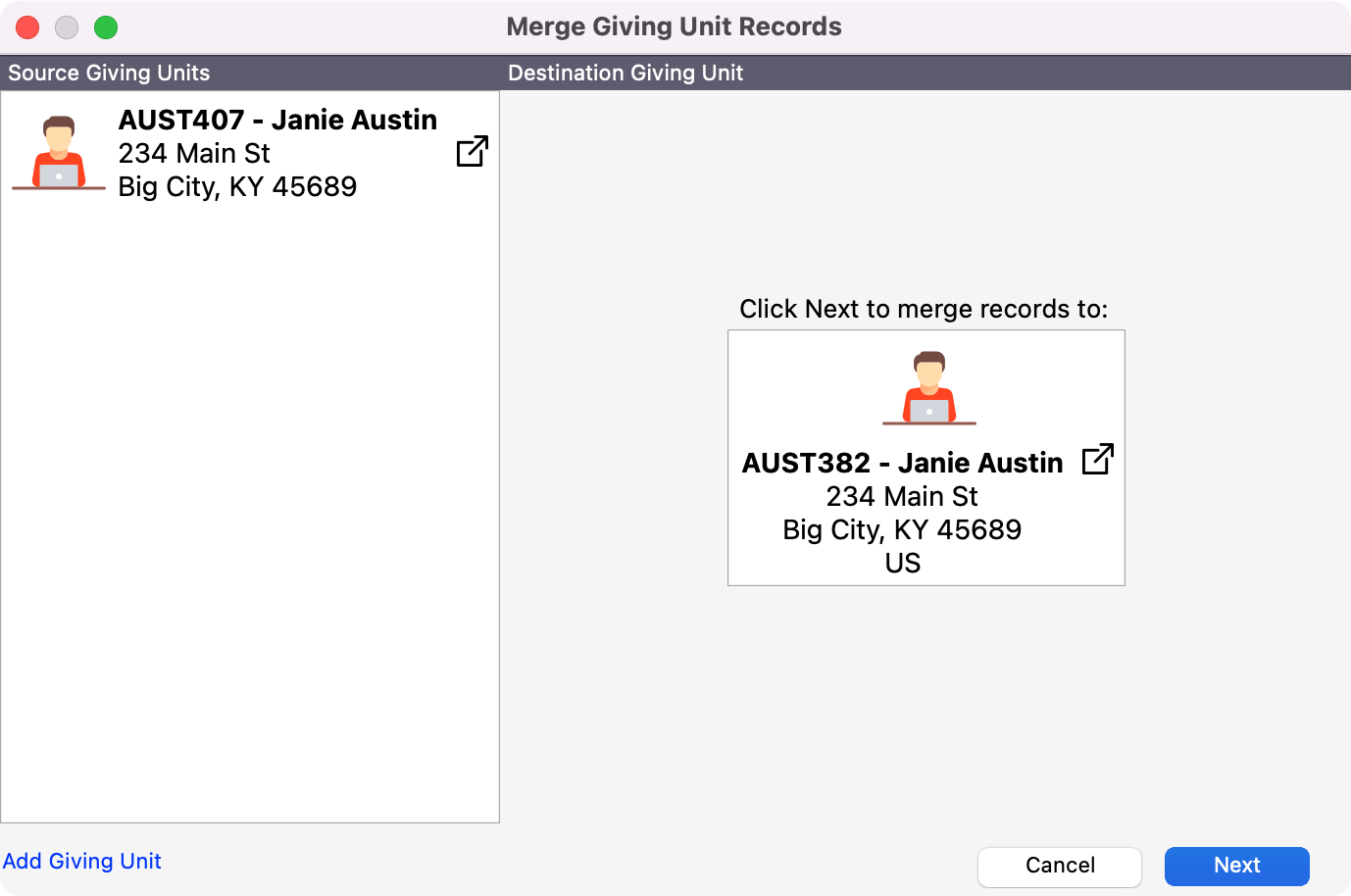Minimize the merge window with gray button
The image size is (1351, 896).
click(67, 27)
